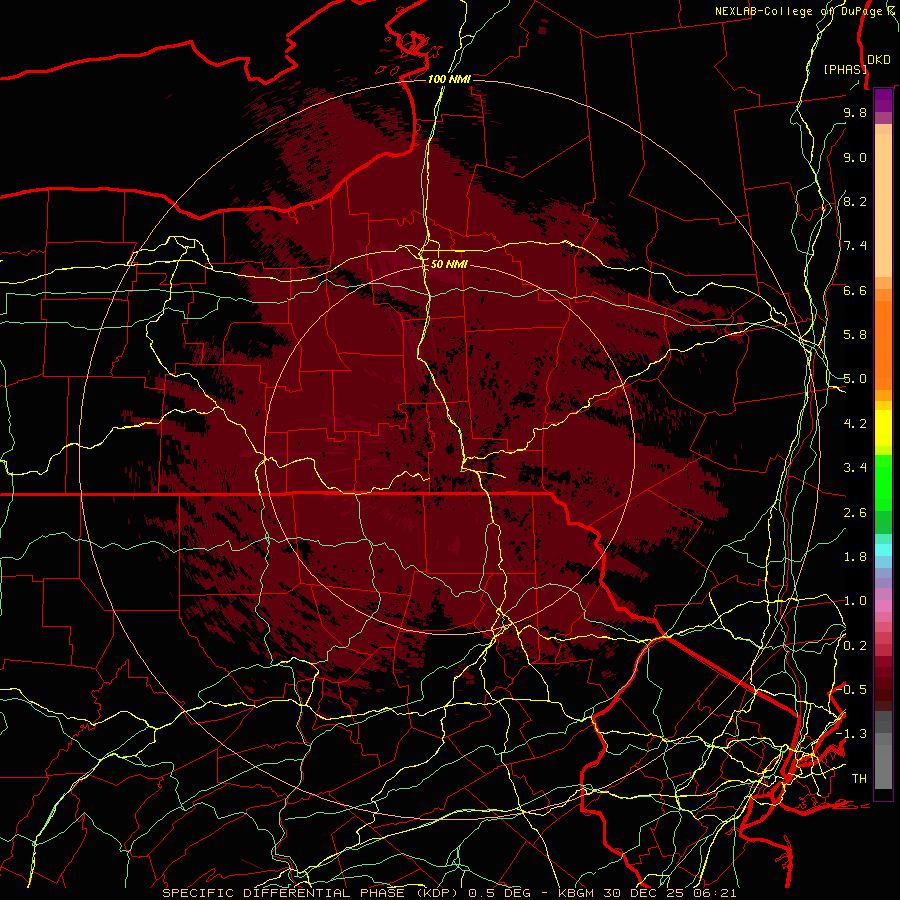Click the 0.2 scale value
The width and height of the screenshot is (900, 900).
pyautogui.click(x=855, y=646)
